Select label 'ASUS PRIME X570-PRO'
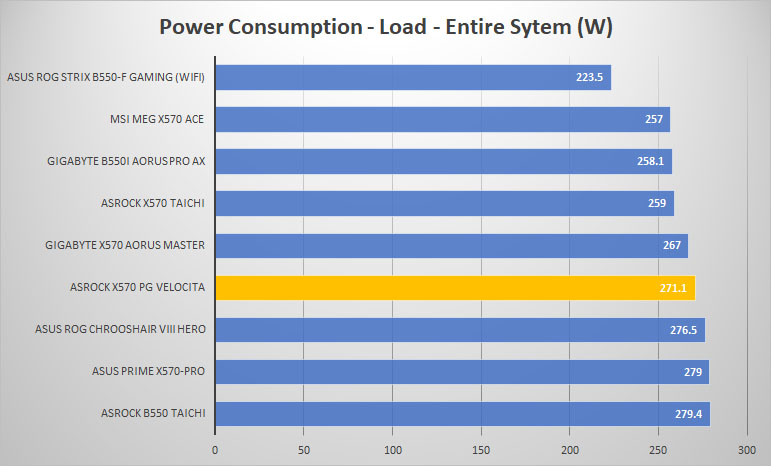Screen dimensions: 771x466 coord(148,371)
